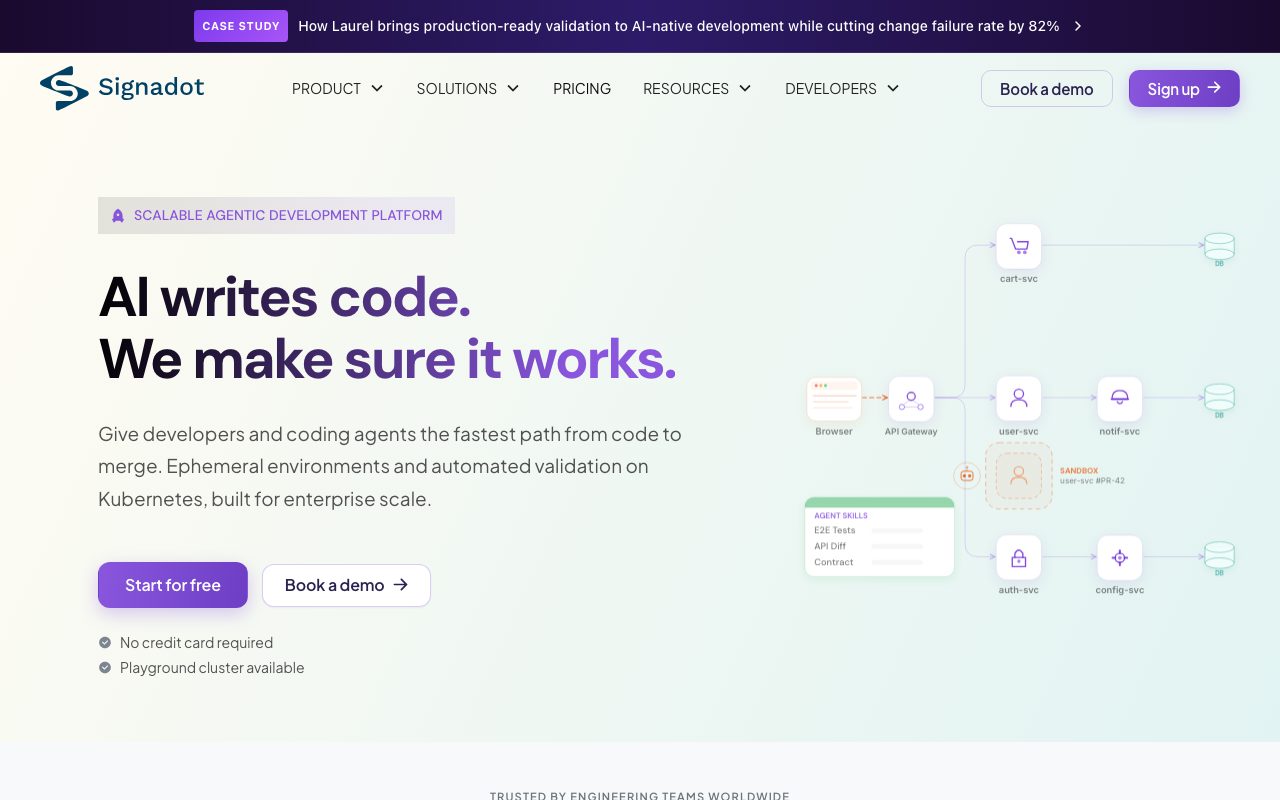Screen dimensions: 1280x800
Task: Click the Signadot logo icon
Action: pos(64,88)
